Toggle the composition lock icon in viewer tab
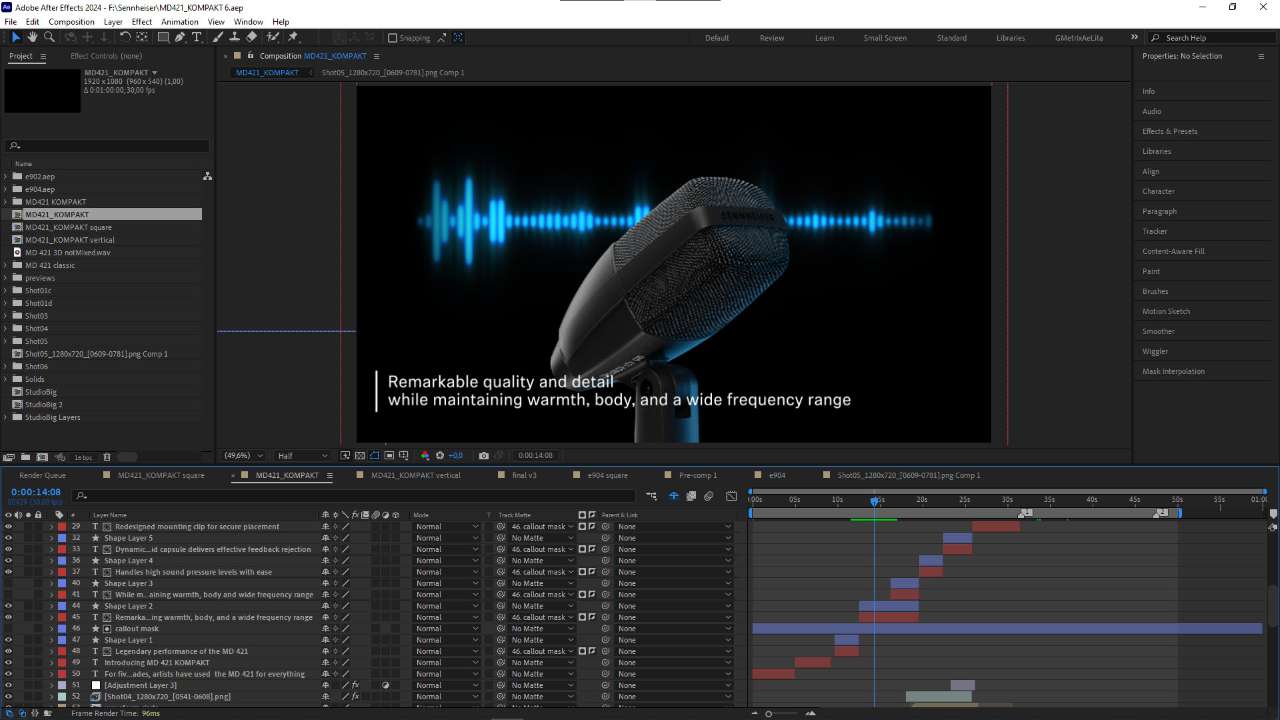 250,56
